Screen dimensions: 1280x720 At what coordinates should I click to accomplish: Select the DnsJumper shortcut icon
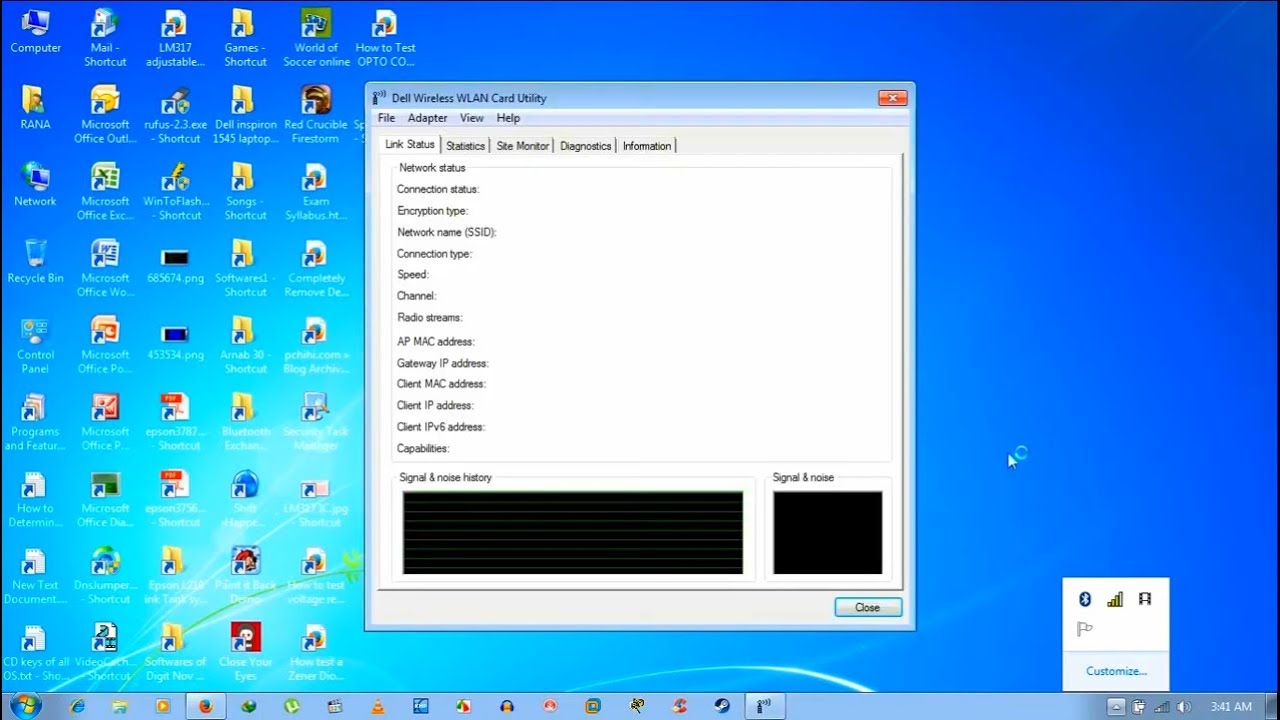105,576
